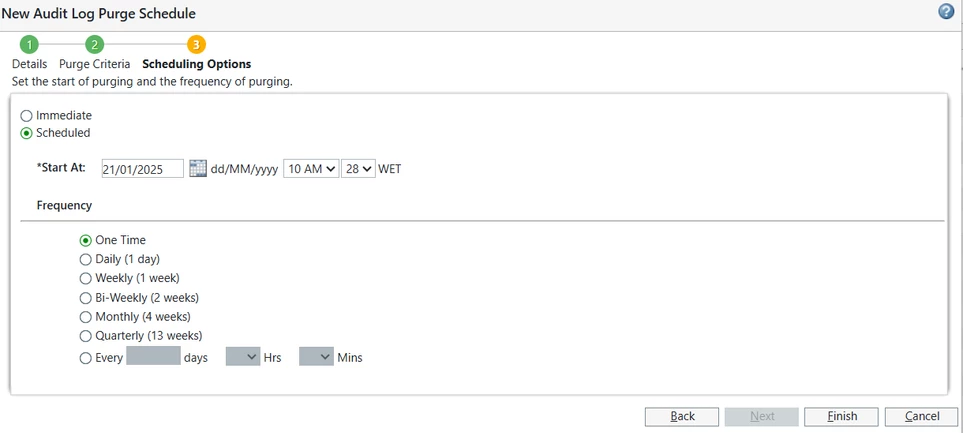Open the calendar date picker icon
This screenshot has width=963, height=433.
click(x=198, y=168)
